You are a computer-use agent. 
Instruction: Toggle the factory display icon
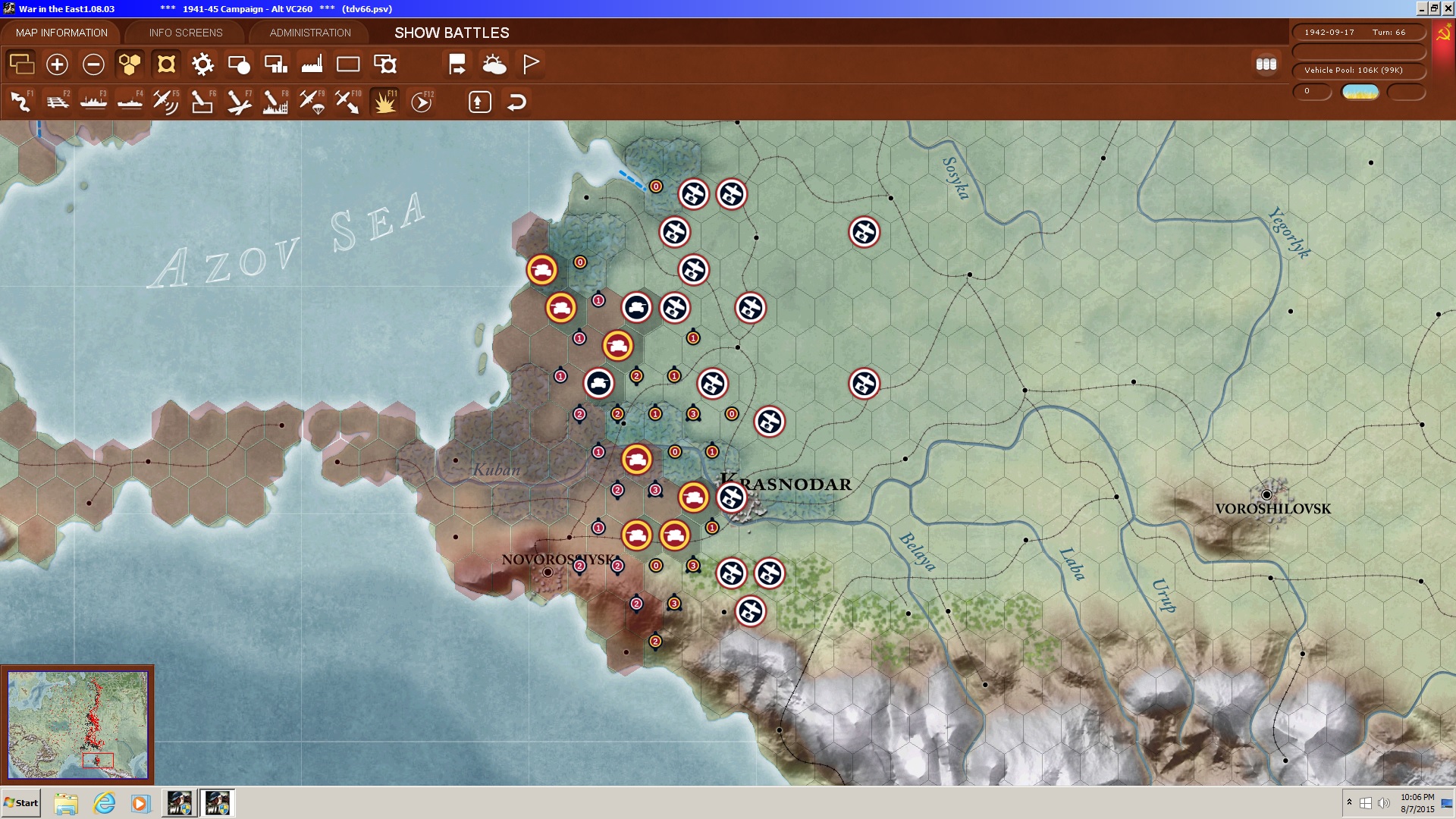point(312,64)
